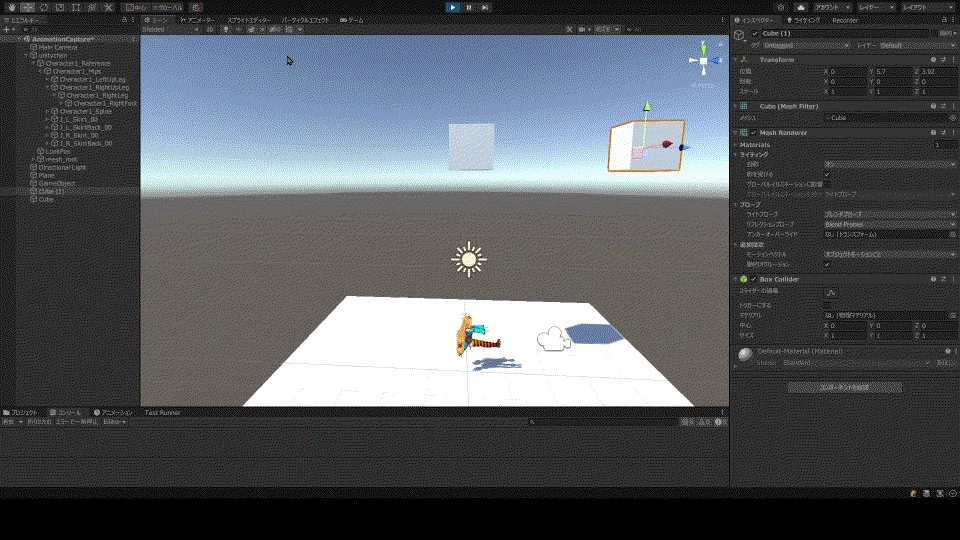Select the Hand tool in the toolbar
The image size is (960, 540).
point(12,7)
